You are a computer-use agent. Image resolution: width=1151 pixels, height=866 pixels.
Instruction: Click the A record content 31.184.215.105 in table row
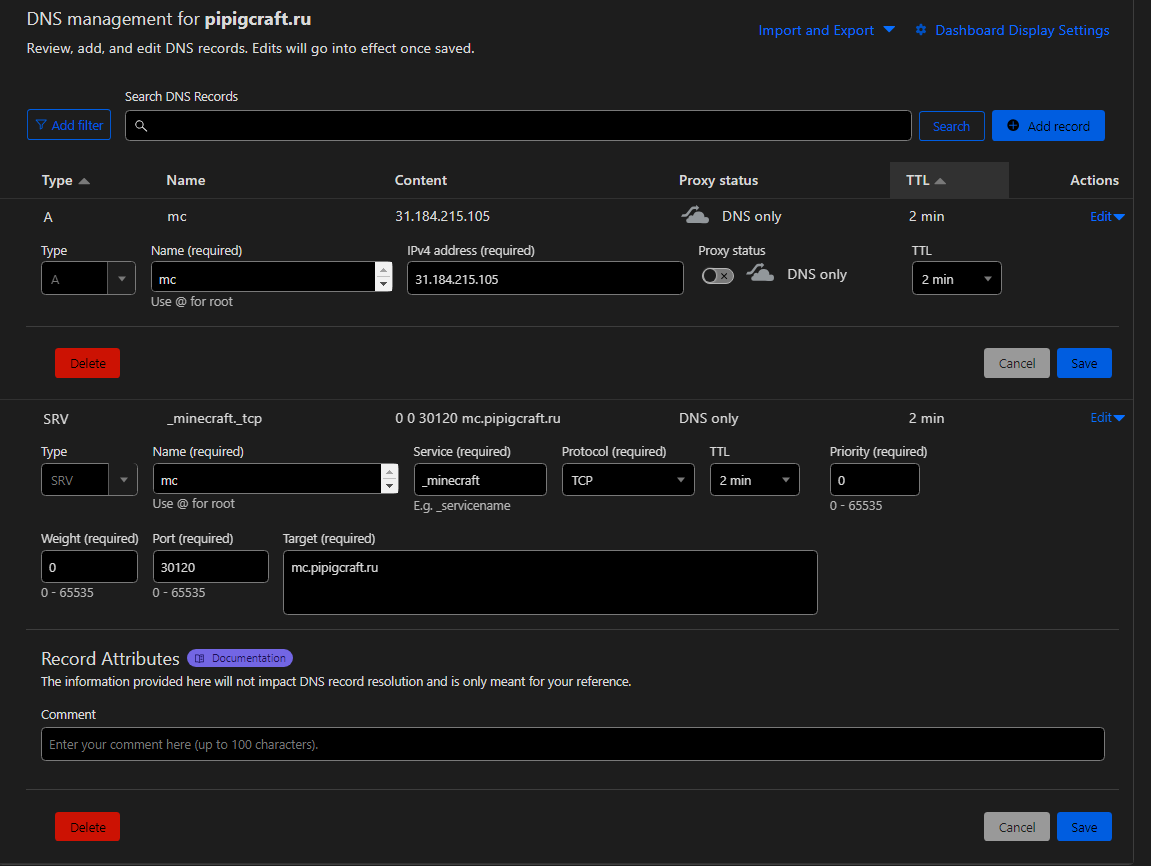tap(443, 216)
